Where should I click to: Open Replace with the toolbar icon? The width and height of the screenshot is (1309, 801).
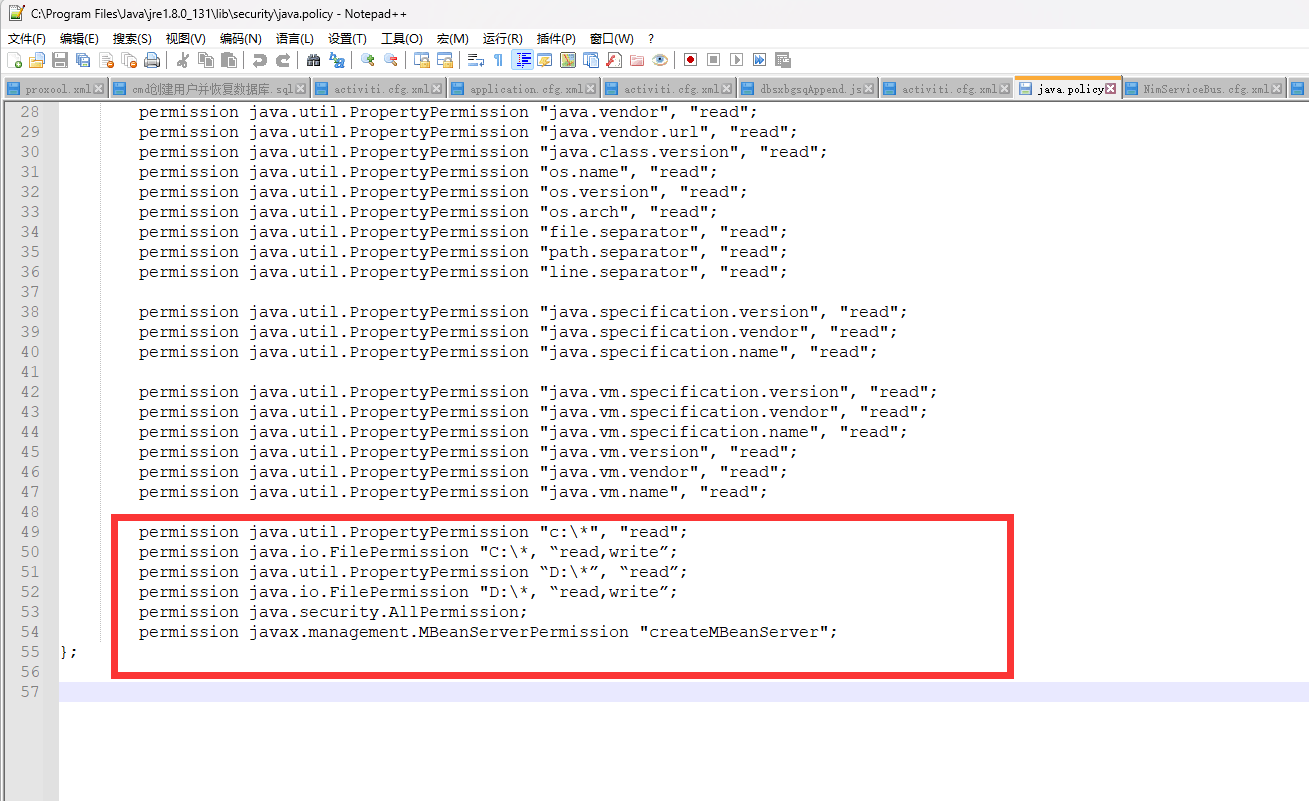click(336, 60)
